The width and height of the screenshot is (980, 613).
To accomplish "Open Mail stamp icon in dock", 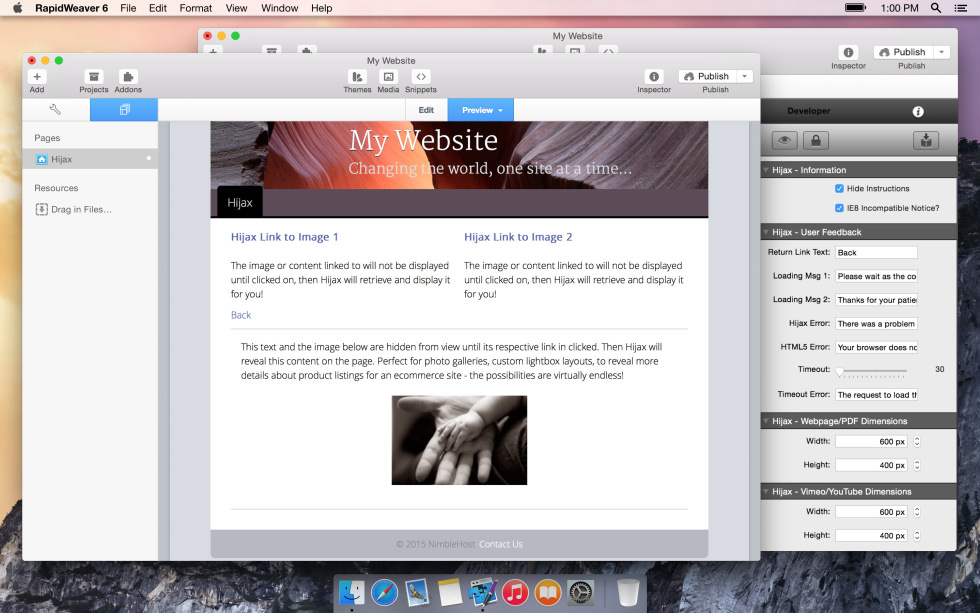I will 417,592.
